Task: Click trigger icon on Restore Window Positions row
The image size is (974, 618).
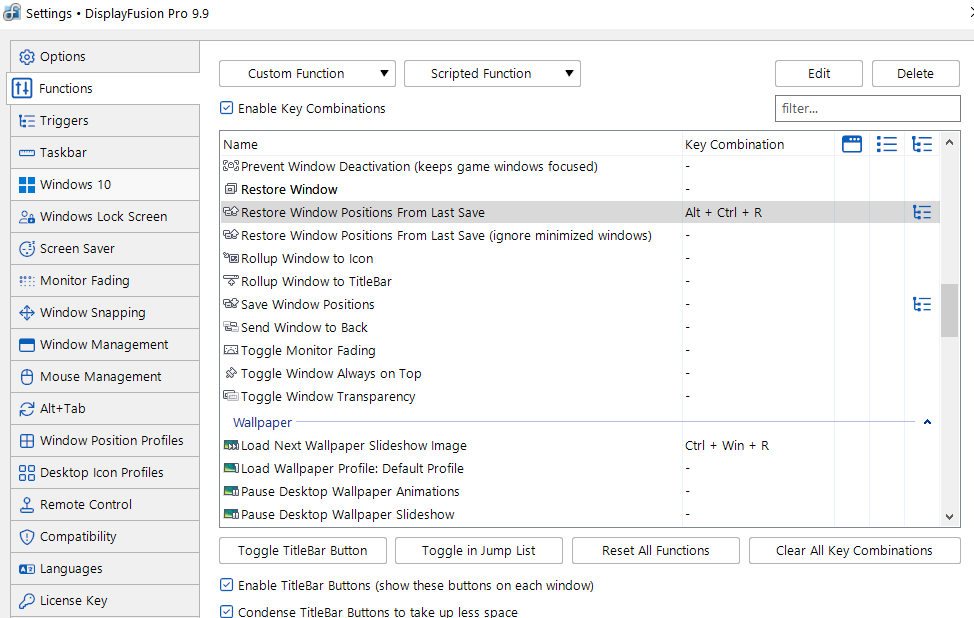Action: (922, 212)
